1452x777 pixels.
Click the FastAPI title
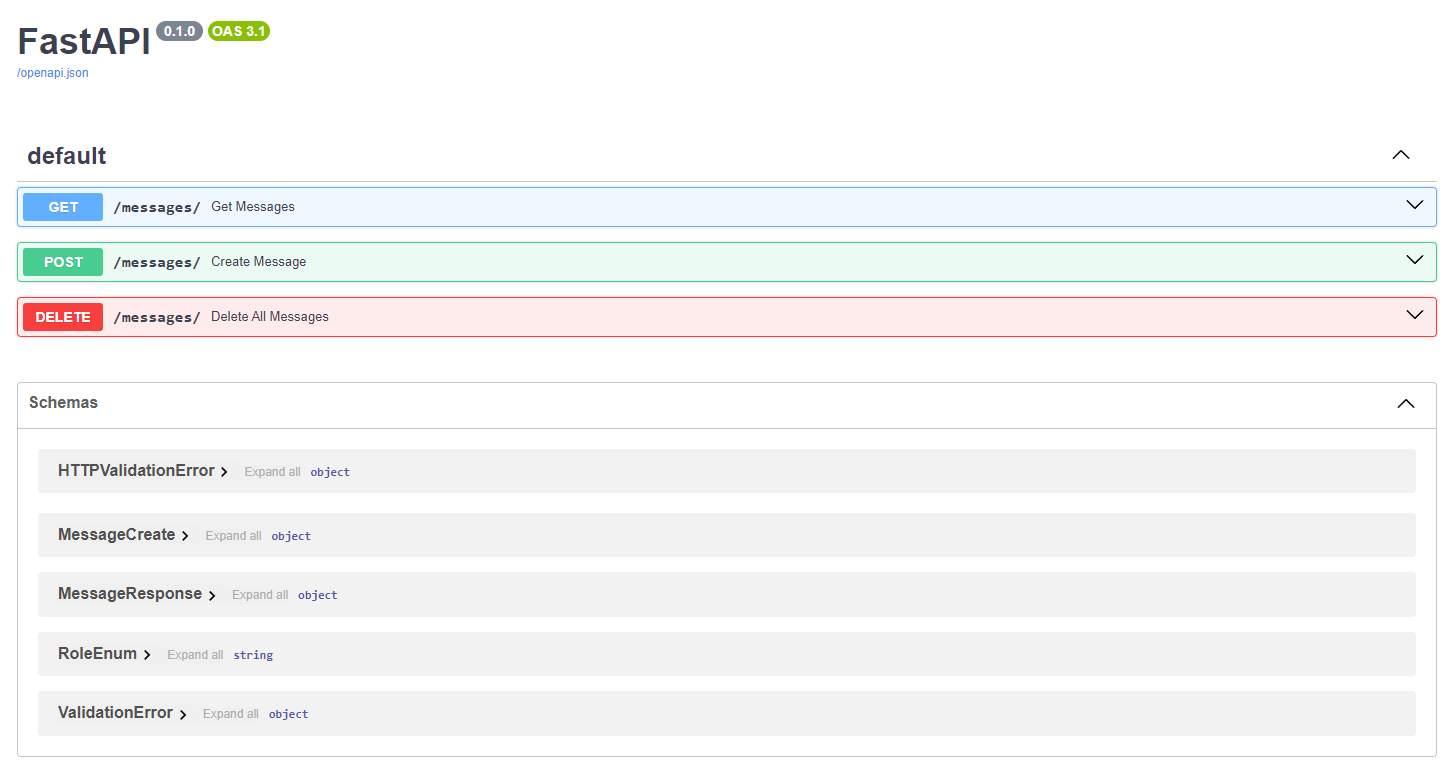coord(84,41)
